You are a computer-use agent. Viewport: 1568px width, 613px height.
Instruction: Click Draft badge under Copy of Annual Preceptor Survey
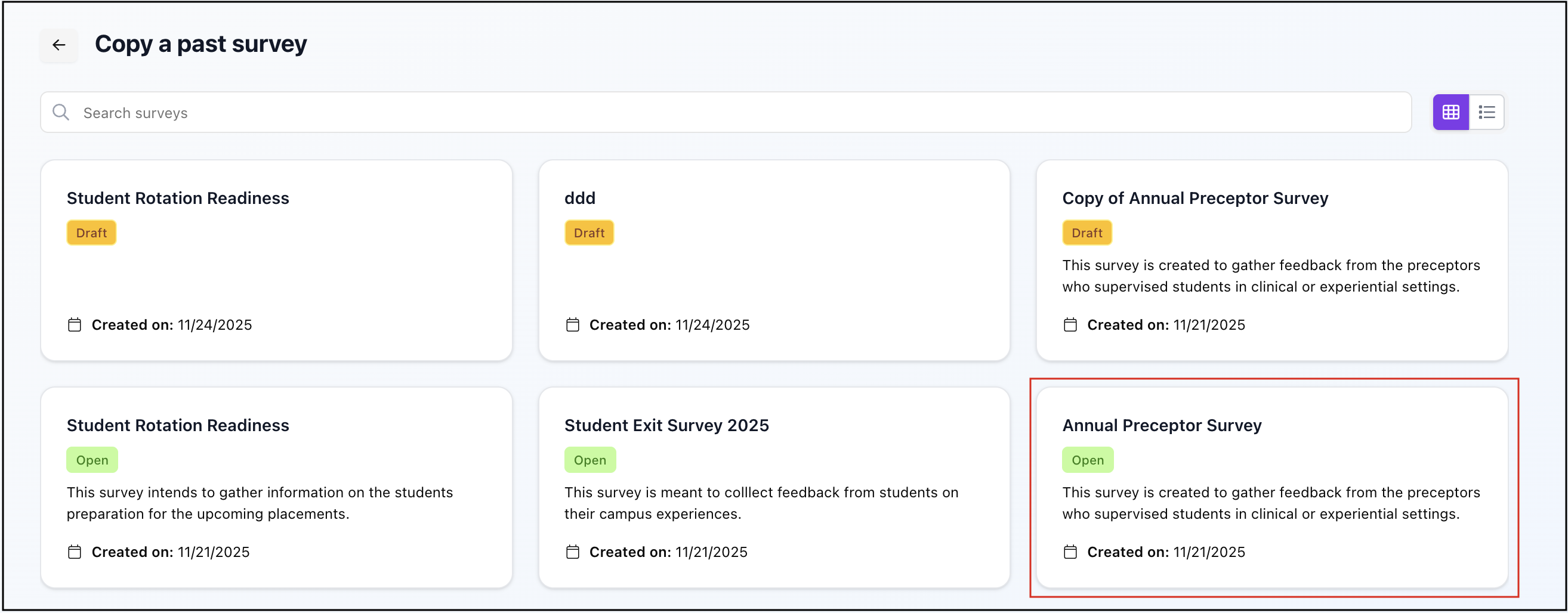(1087, 233)
